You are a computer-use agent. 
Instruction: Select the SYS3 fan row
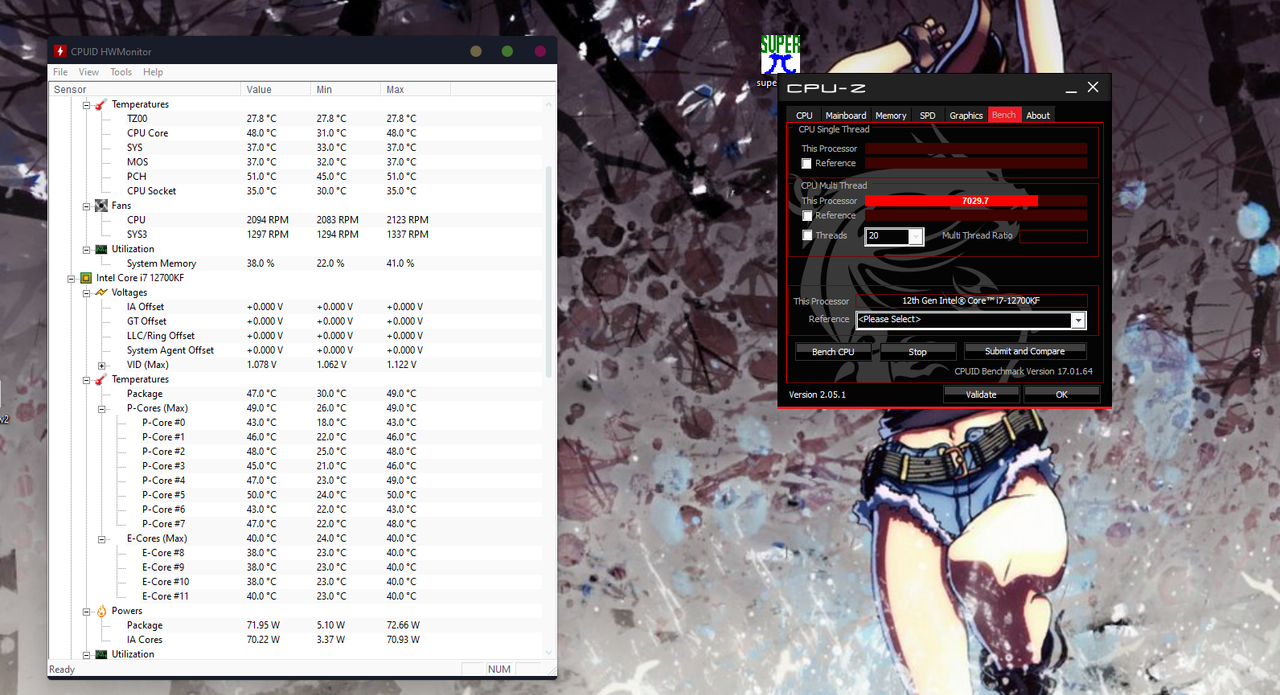coord(296,235)
